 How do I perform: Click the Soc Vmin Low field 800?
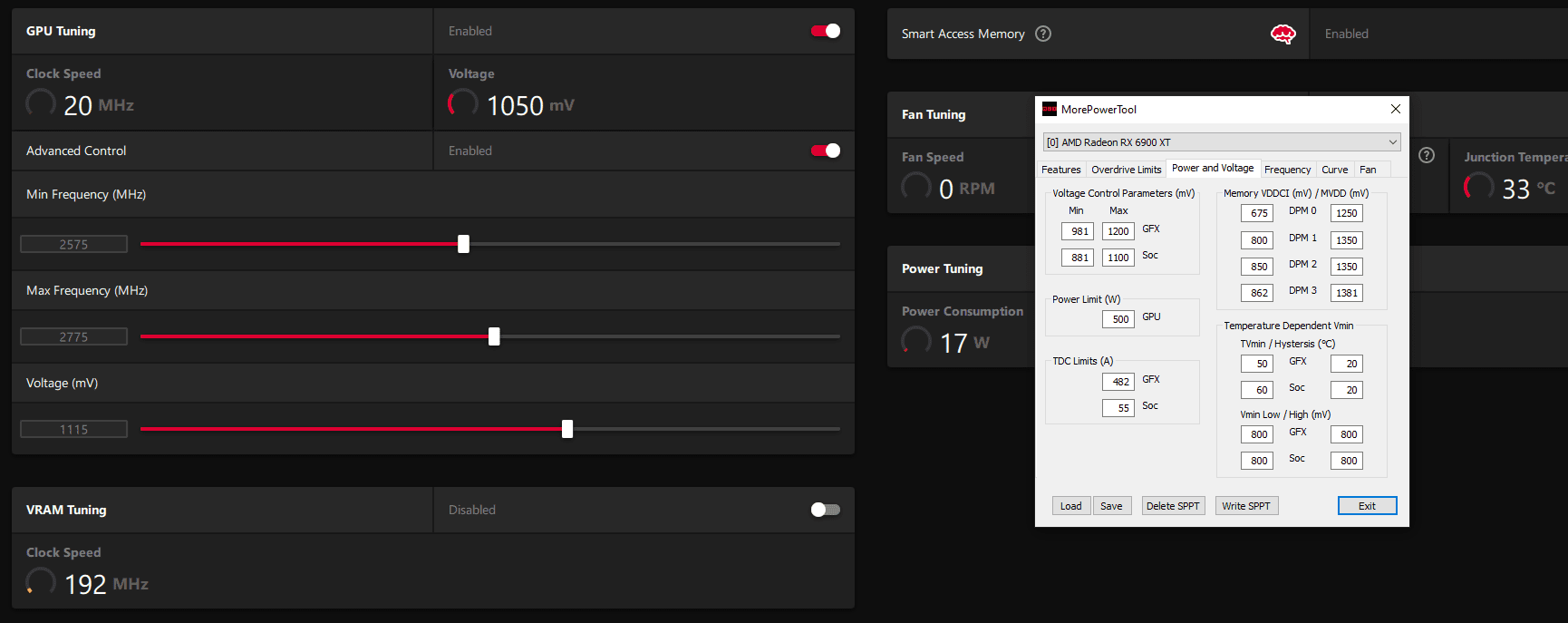pos(1257,461)
